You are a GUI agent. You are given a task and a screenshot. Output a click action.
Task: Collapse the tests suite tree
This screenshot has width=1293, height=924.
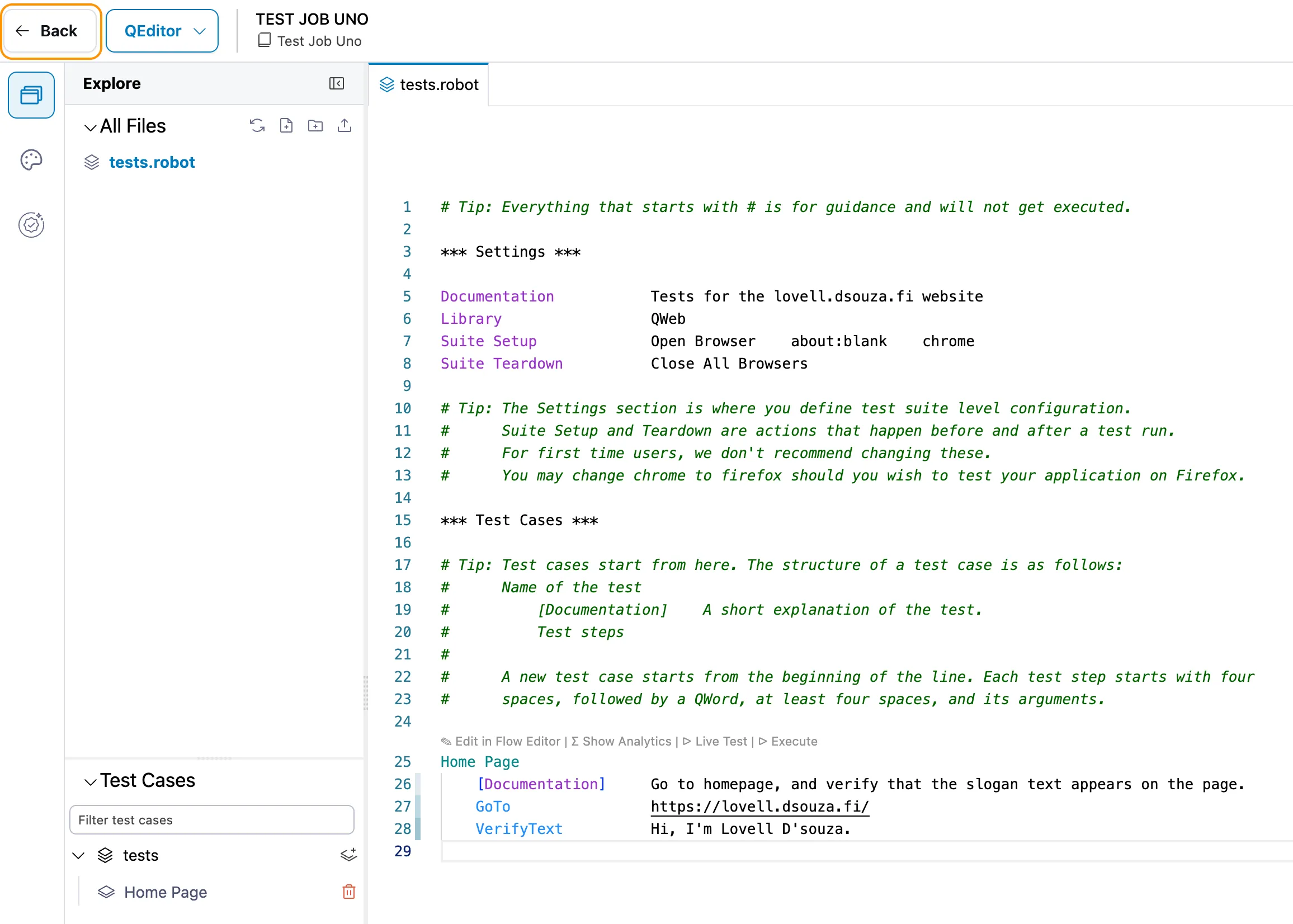coord(78,855)
